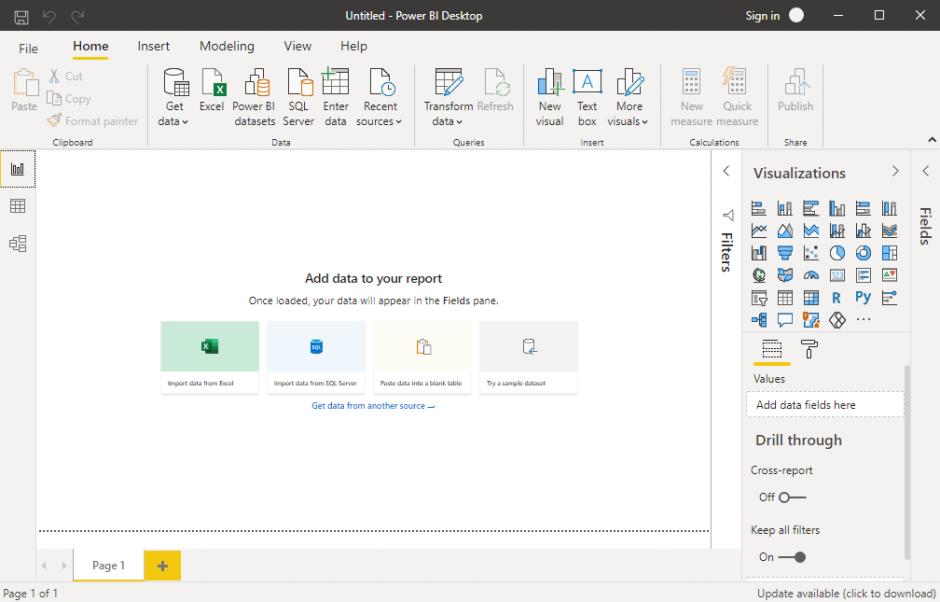Open the Recent sources dropdown
This screenshot has height=602, width=940.
point(379,97)
